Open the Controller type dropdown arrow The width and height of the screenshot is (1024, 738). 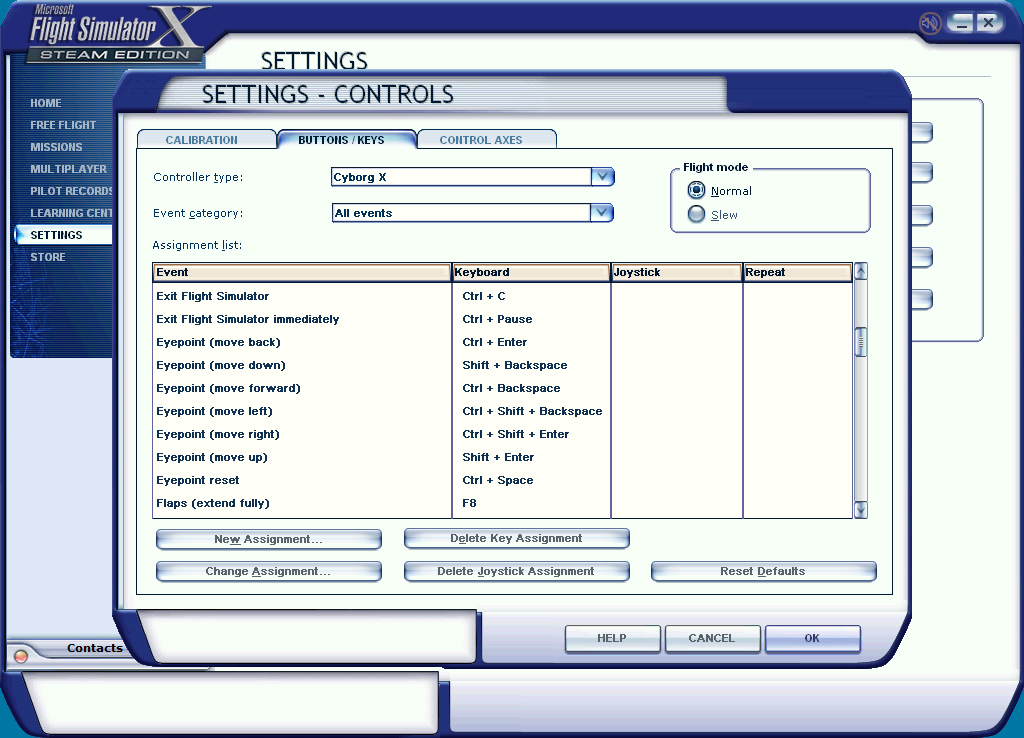pos(602,176)
